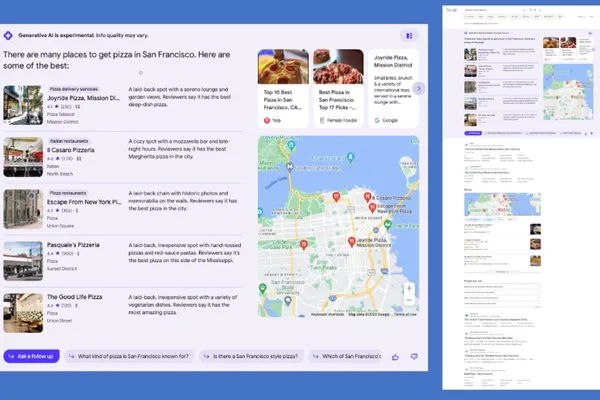600x400 pixels.
Task: Toggle the layout view icon at top right
Action: click(409, 36)
